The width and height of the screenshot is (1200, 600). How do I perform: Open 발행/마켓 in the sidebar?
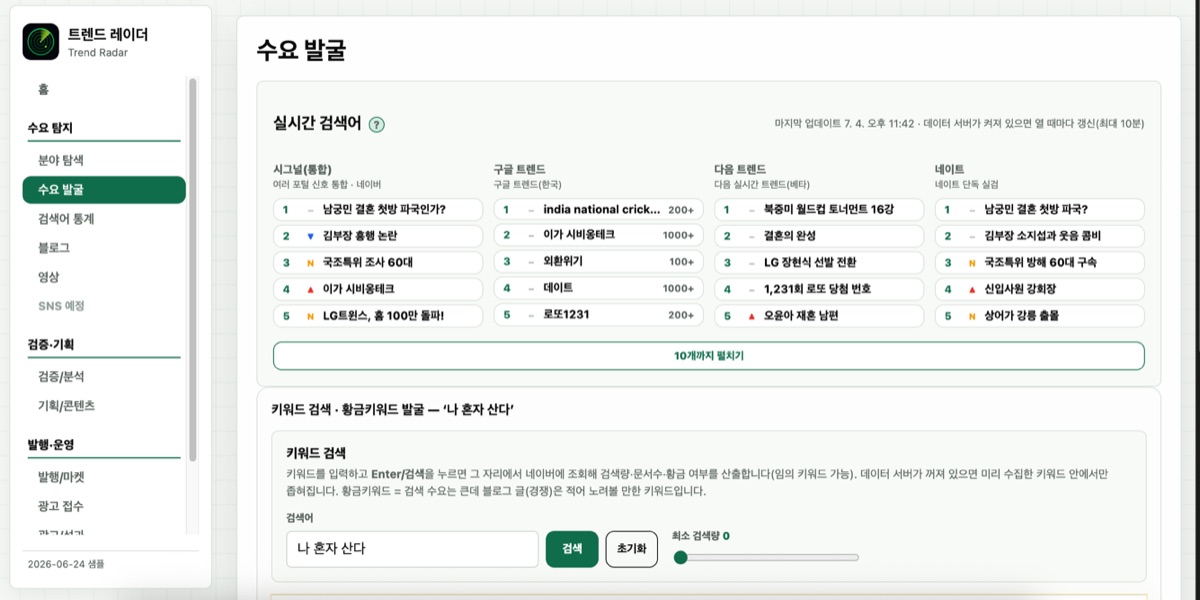tap(61, 477)
